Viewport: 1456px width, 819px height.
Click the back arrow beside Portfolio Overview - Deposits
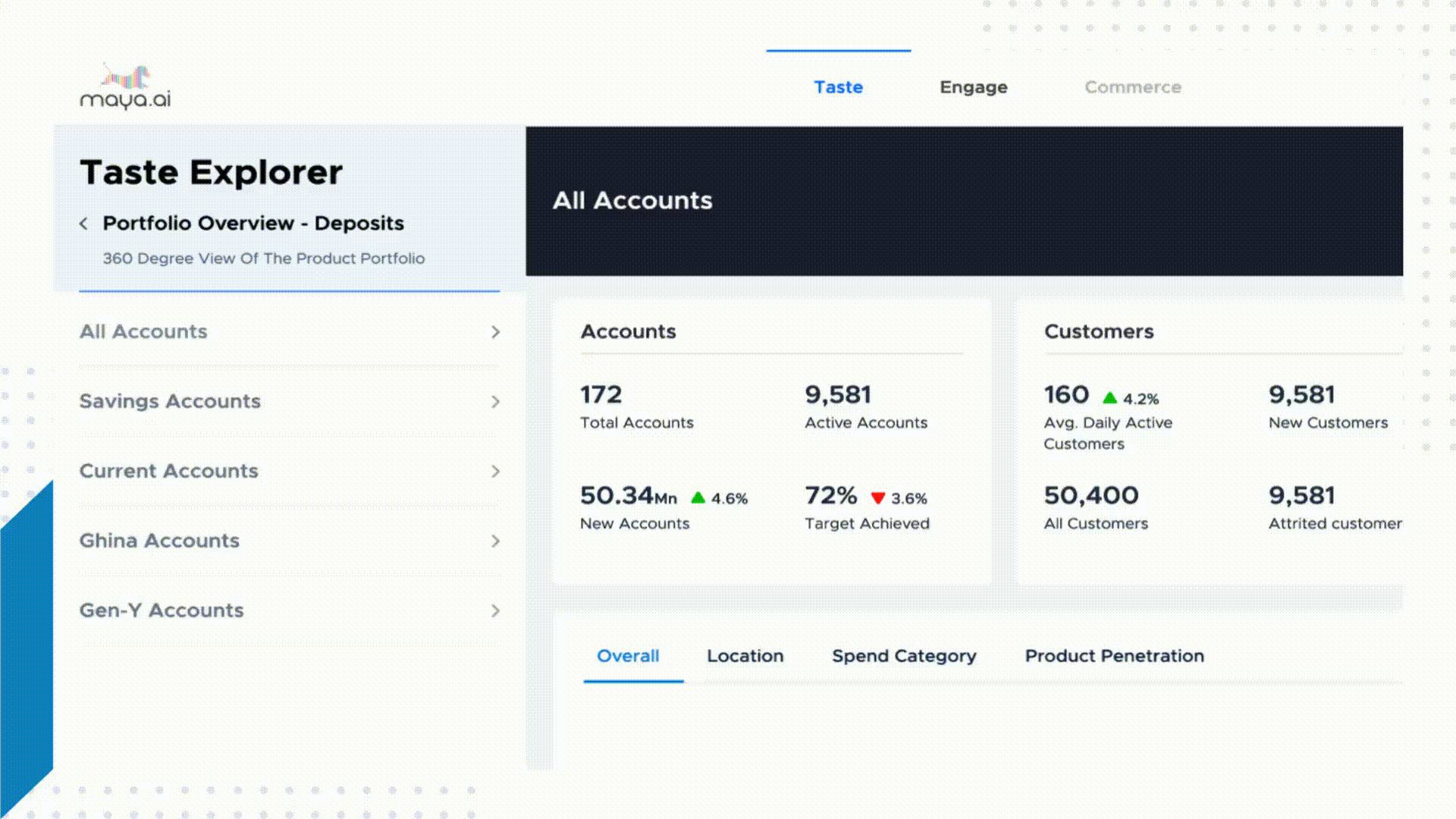pos(83,223)
